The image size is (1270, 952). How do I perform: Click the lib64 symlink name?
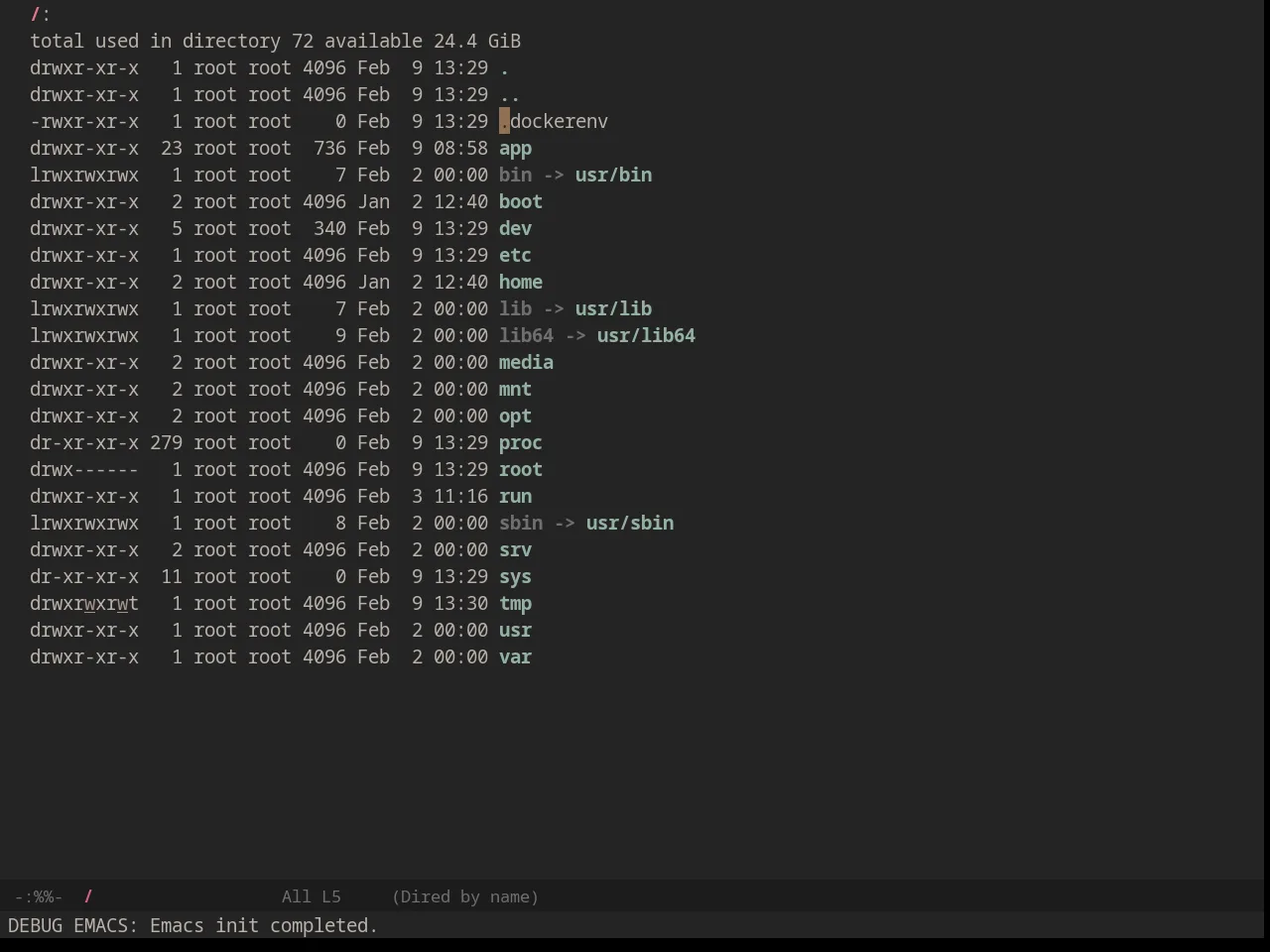point(526,336)
